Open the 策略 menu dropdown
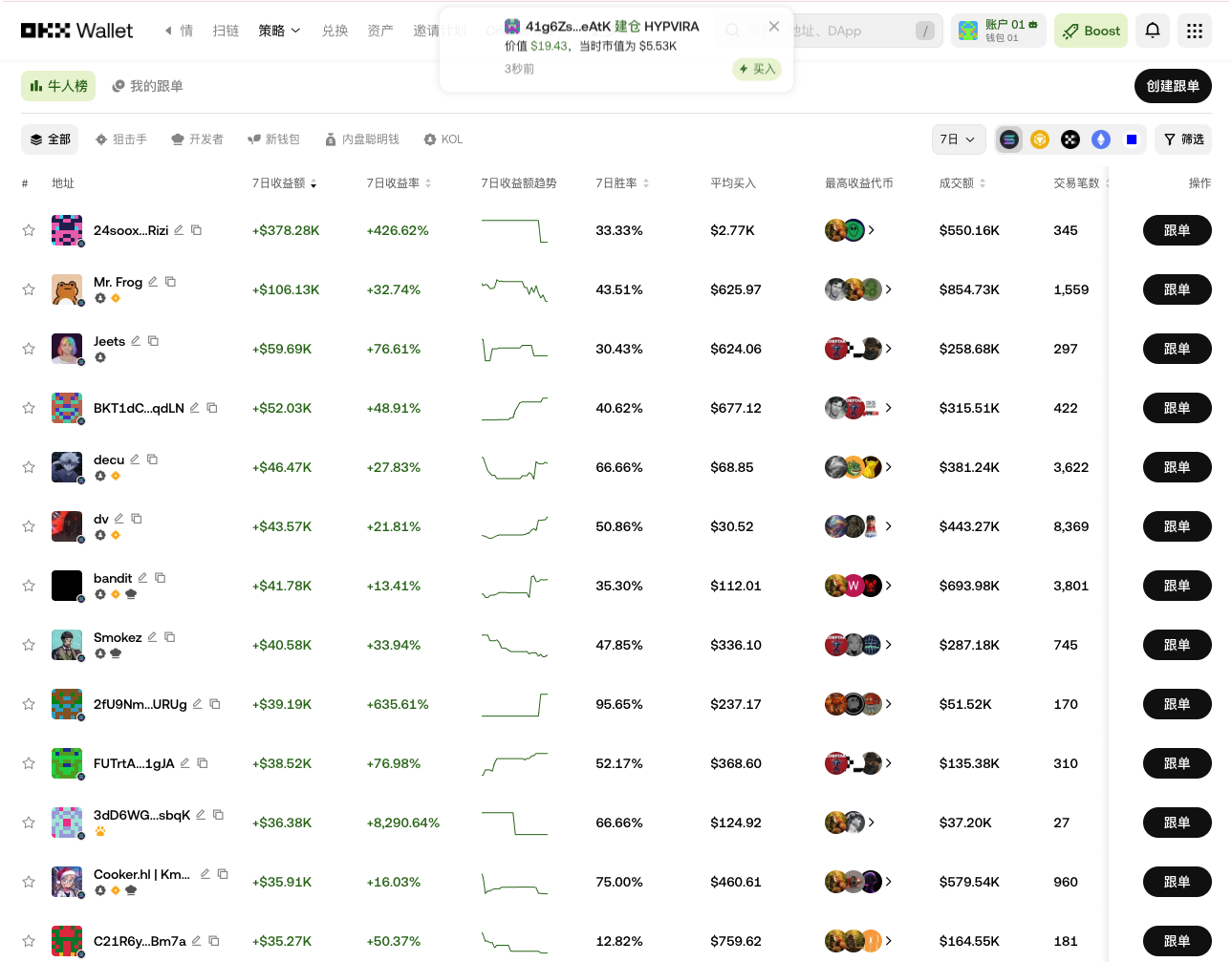 click(278, 30)
